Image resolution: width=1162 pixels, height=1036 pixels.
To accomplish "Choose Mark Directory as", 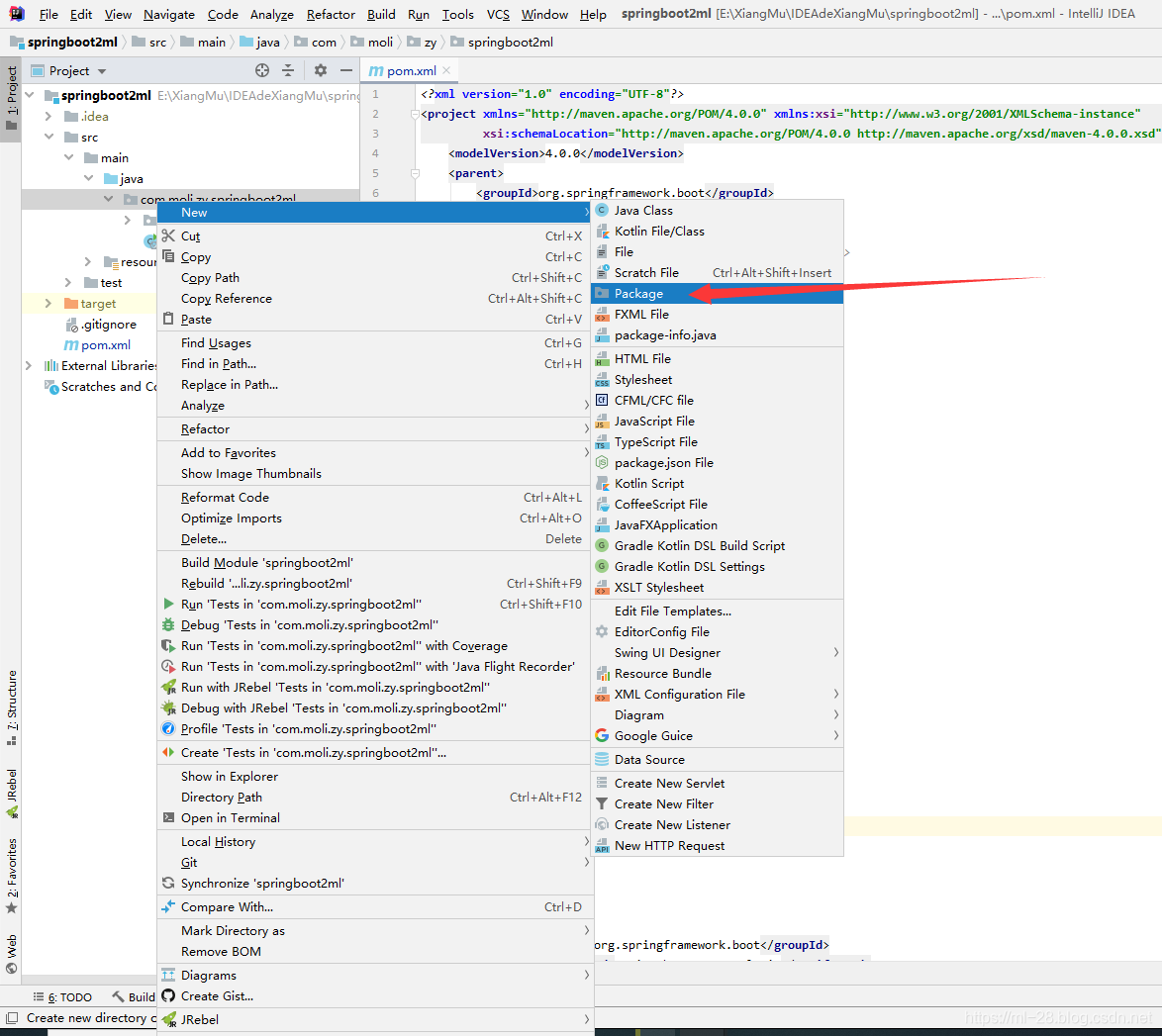I will (x=373, y=930).
